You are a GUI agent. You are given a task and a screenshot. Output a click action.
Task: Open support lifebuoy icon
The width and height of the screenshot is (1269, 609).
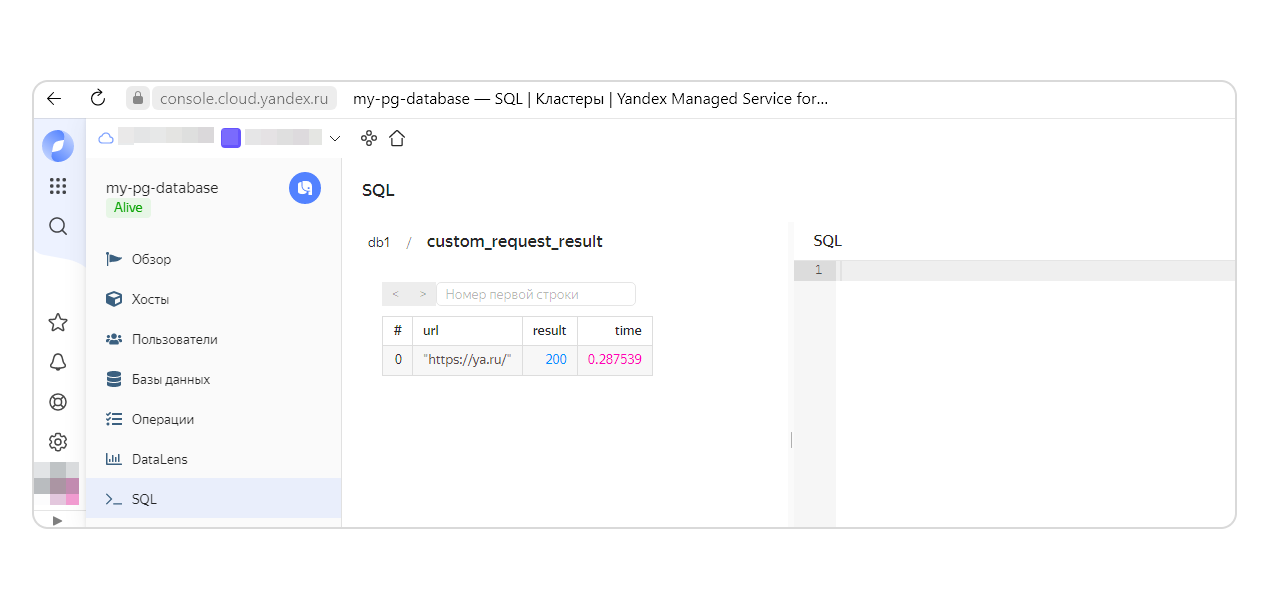click(58, 402)
